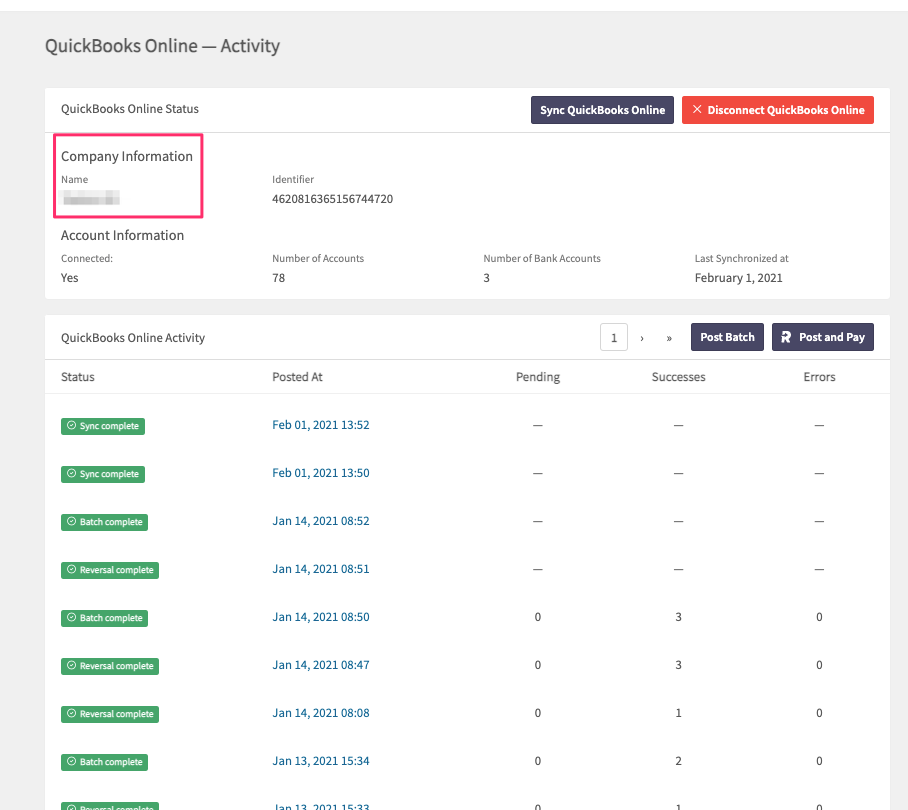Click QuickBooks Online — Activity page title
Screen dimensions: 908x810
pyautogui.click(x=162, y=46)
